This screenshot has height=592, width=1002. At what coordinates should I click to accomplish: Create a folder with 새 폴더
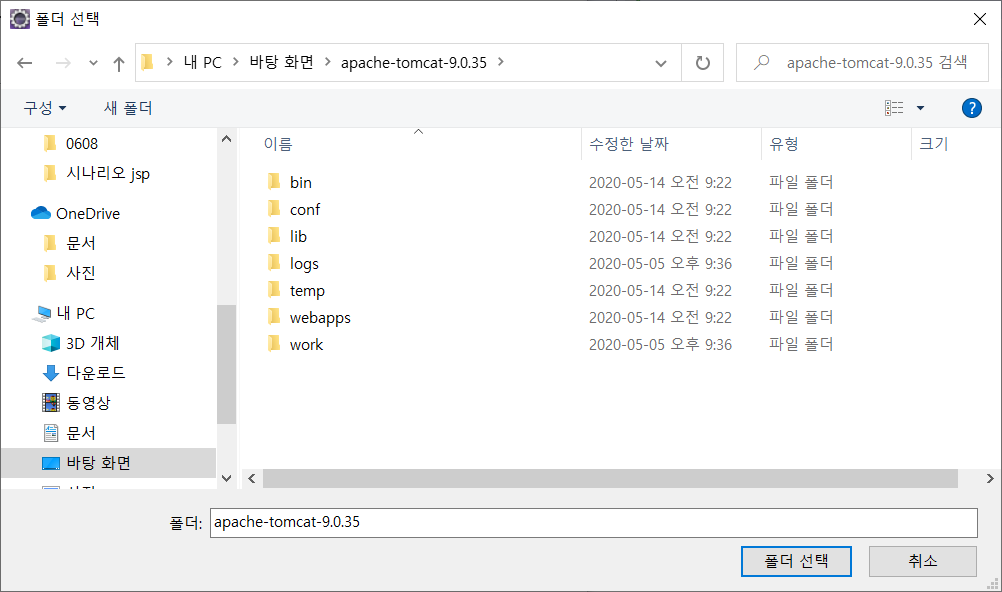[128, 108]
